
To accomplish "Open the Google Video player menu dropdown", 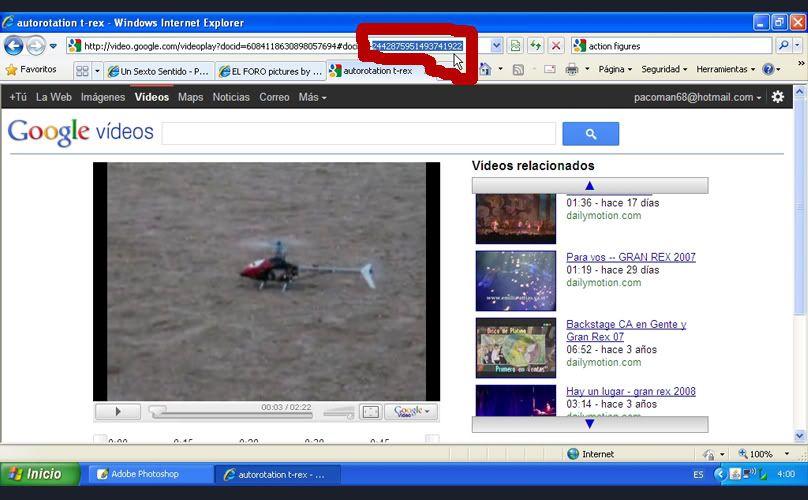I will (412, 411).
